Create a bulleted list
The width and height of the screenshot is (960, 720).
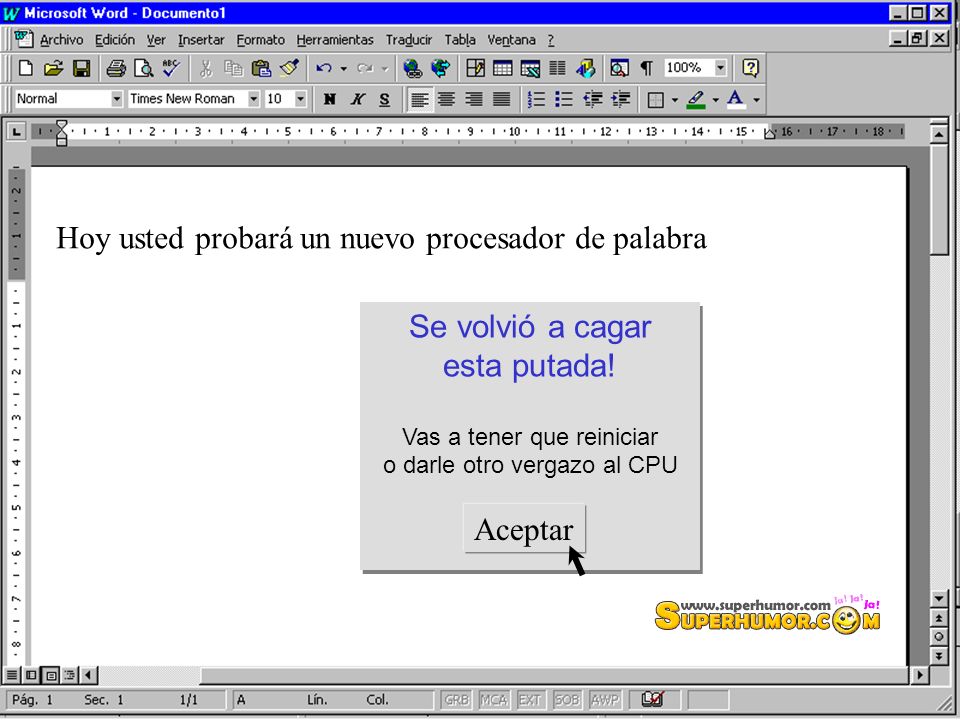(564, 99)
